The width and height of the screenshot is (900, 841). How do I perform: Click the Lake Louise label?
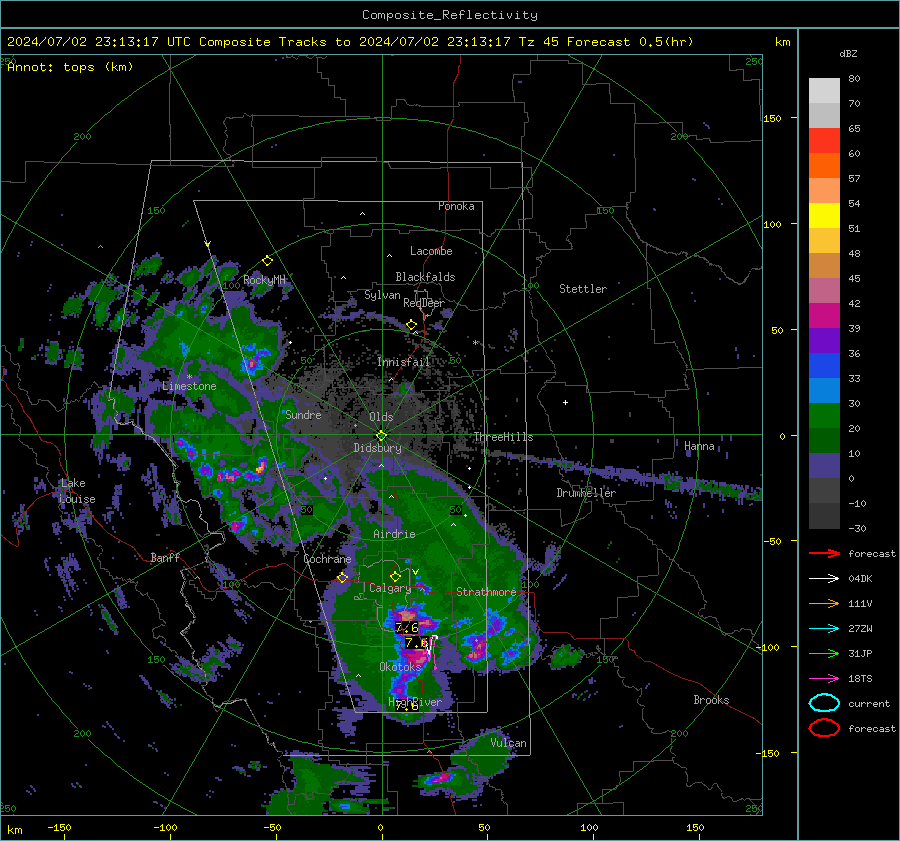78,491
